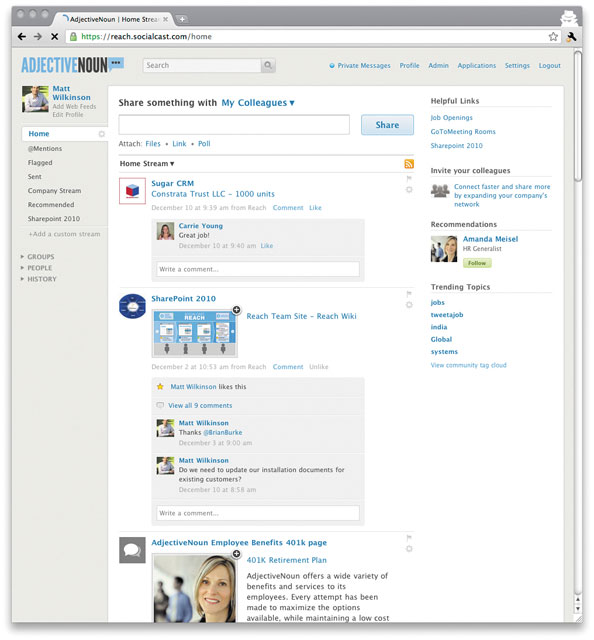The height and width of the screenshot is (640, 594).
Task: Close the AdjectiveNoun Home Stream tab
Action: click(x=165, y=19)
